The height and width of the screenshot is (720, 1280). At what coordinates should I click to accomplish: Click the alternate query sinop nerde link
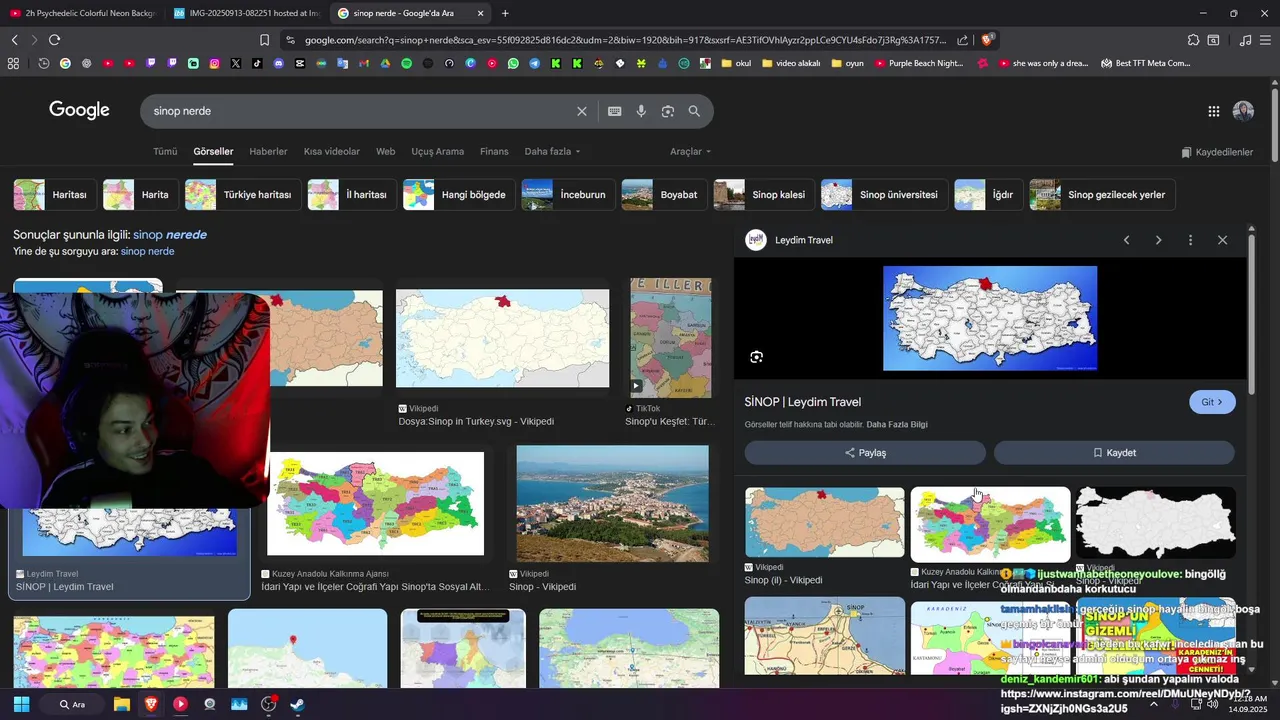click(148, 251)
